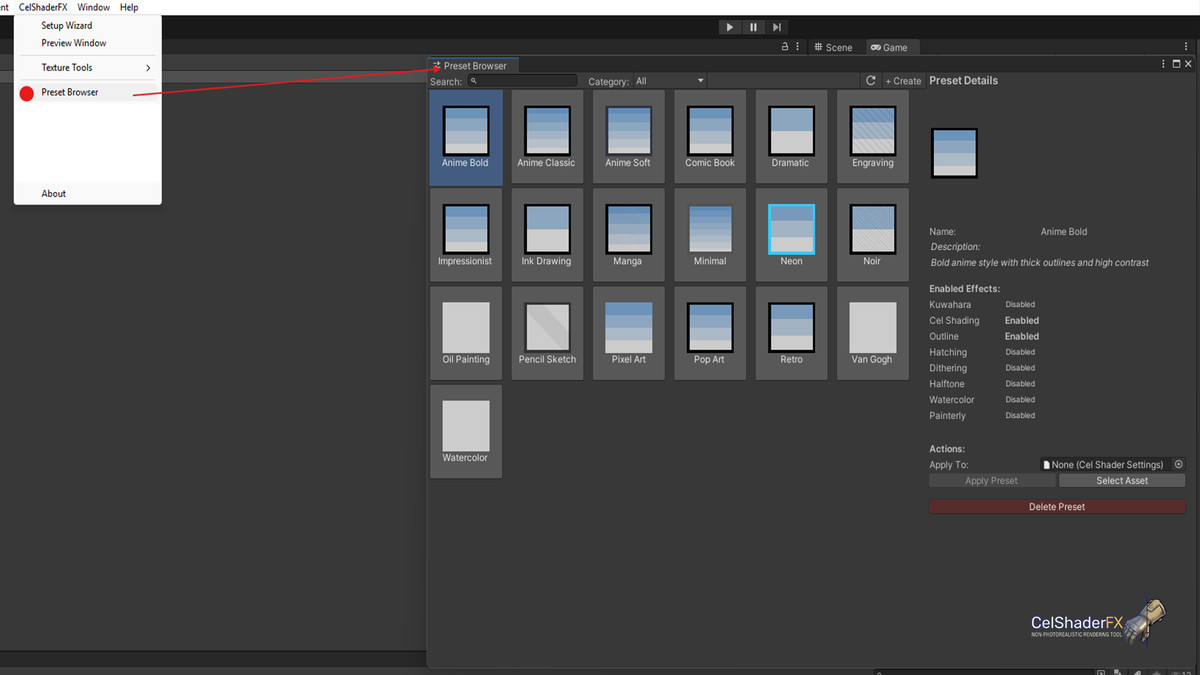Pick the Van Gogh preset
1200x675 pixels.
[873, 334]
